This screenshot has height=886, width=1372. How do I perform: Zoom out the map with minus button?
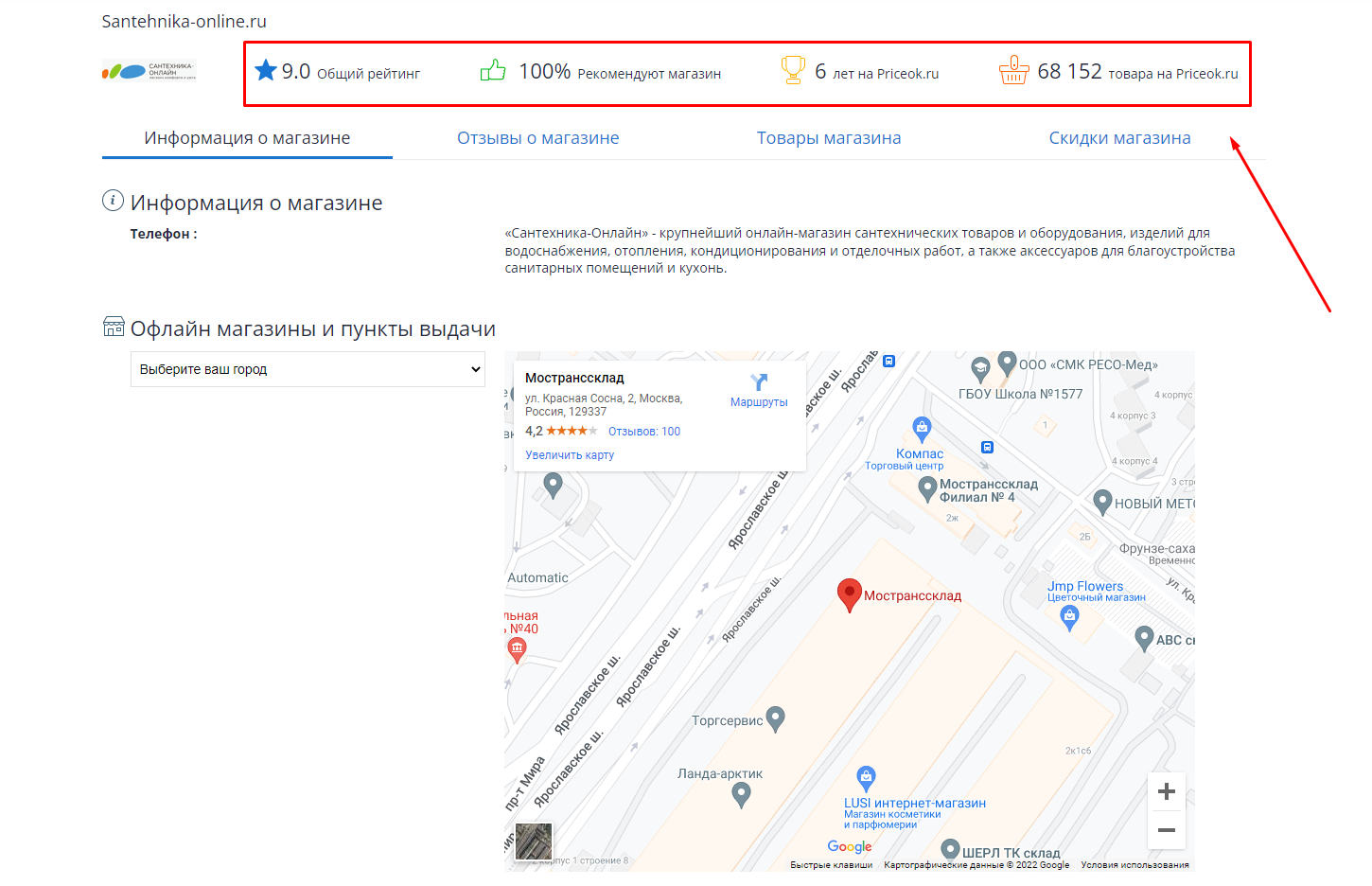1167,830
